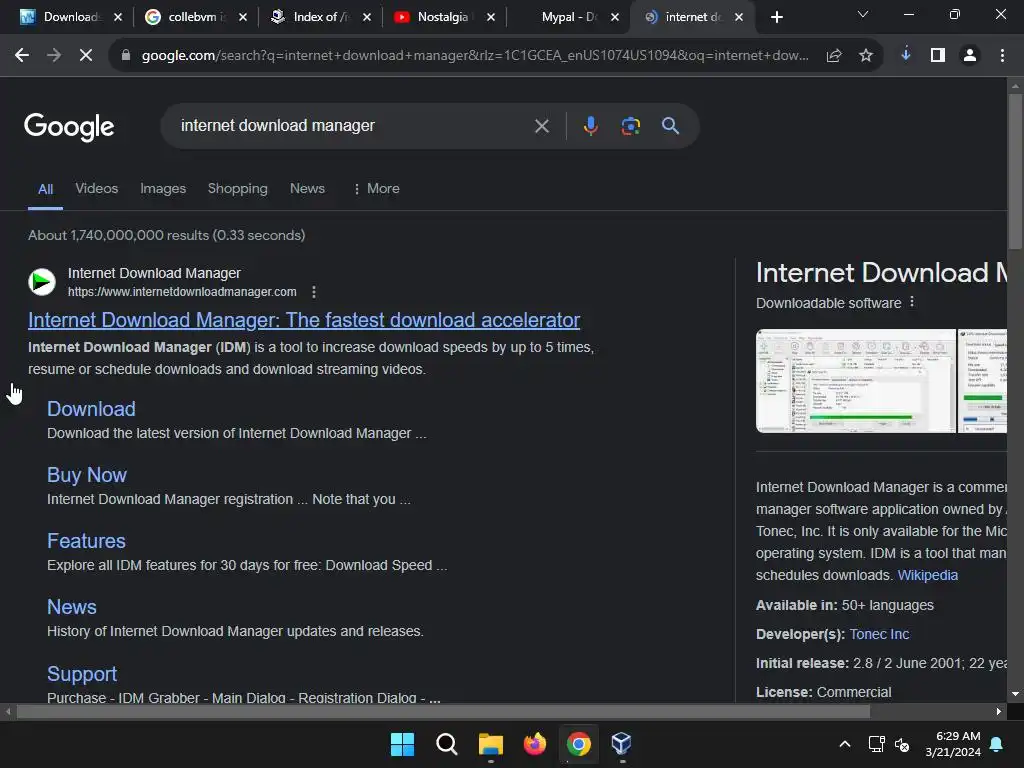Image resolution: width=1024 pixels, height=768 pixels.
Task: Stop loading the page
Action: click(86, 56)
